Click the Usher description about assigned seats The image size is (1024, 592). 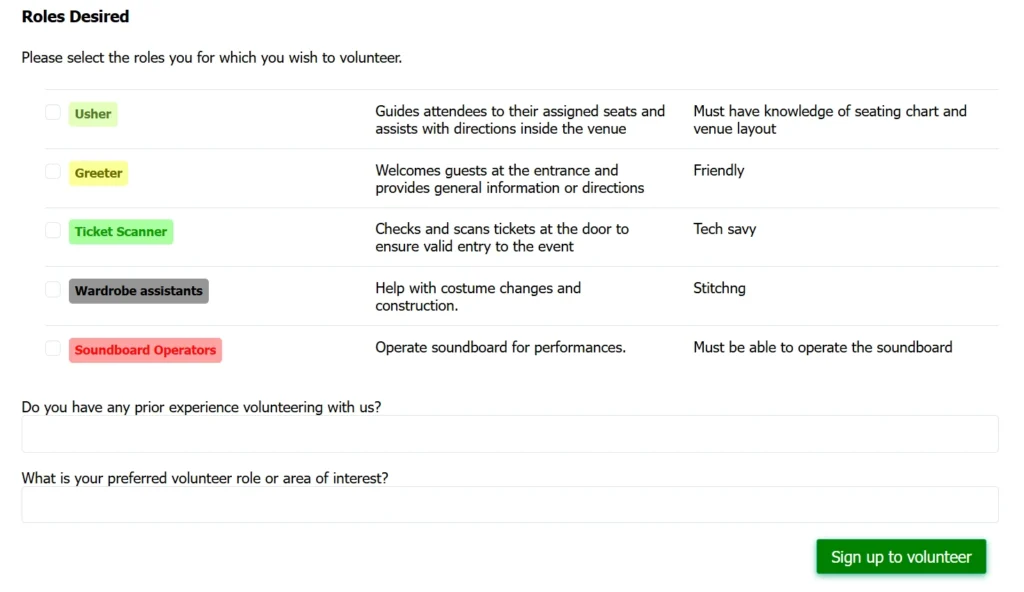(x=520, y=120)
